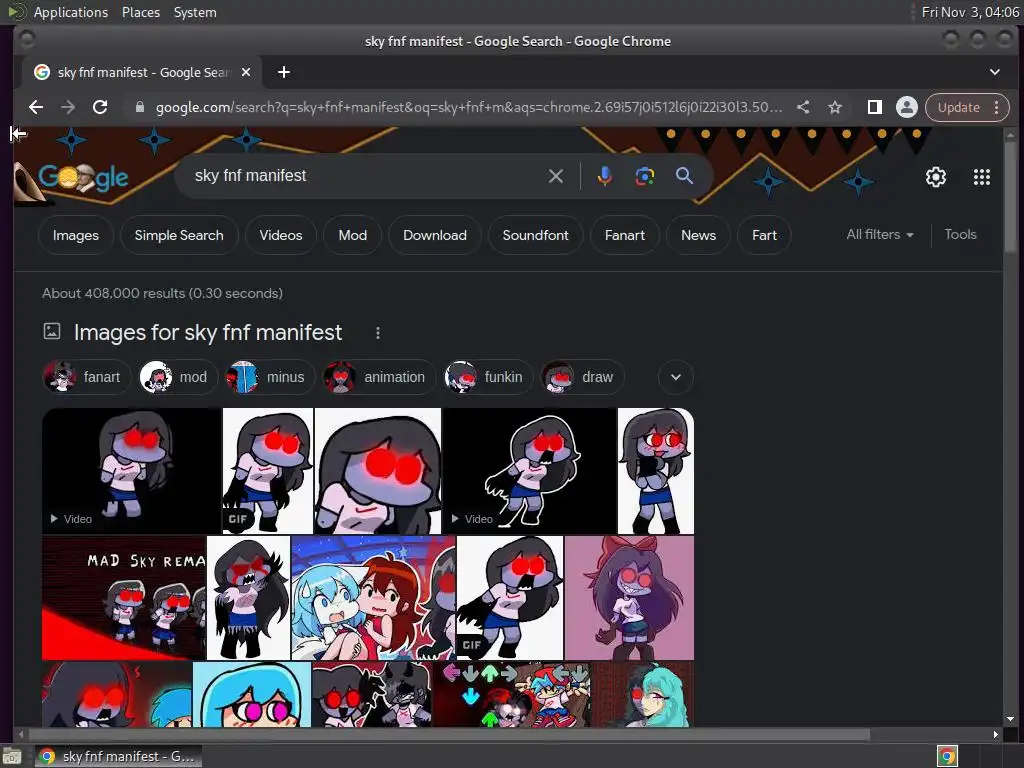
Task: Select the Images filter chip
Action: tap(76, 235)
